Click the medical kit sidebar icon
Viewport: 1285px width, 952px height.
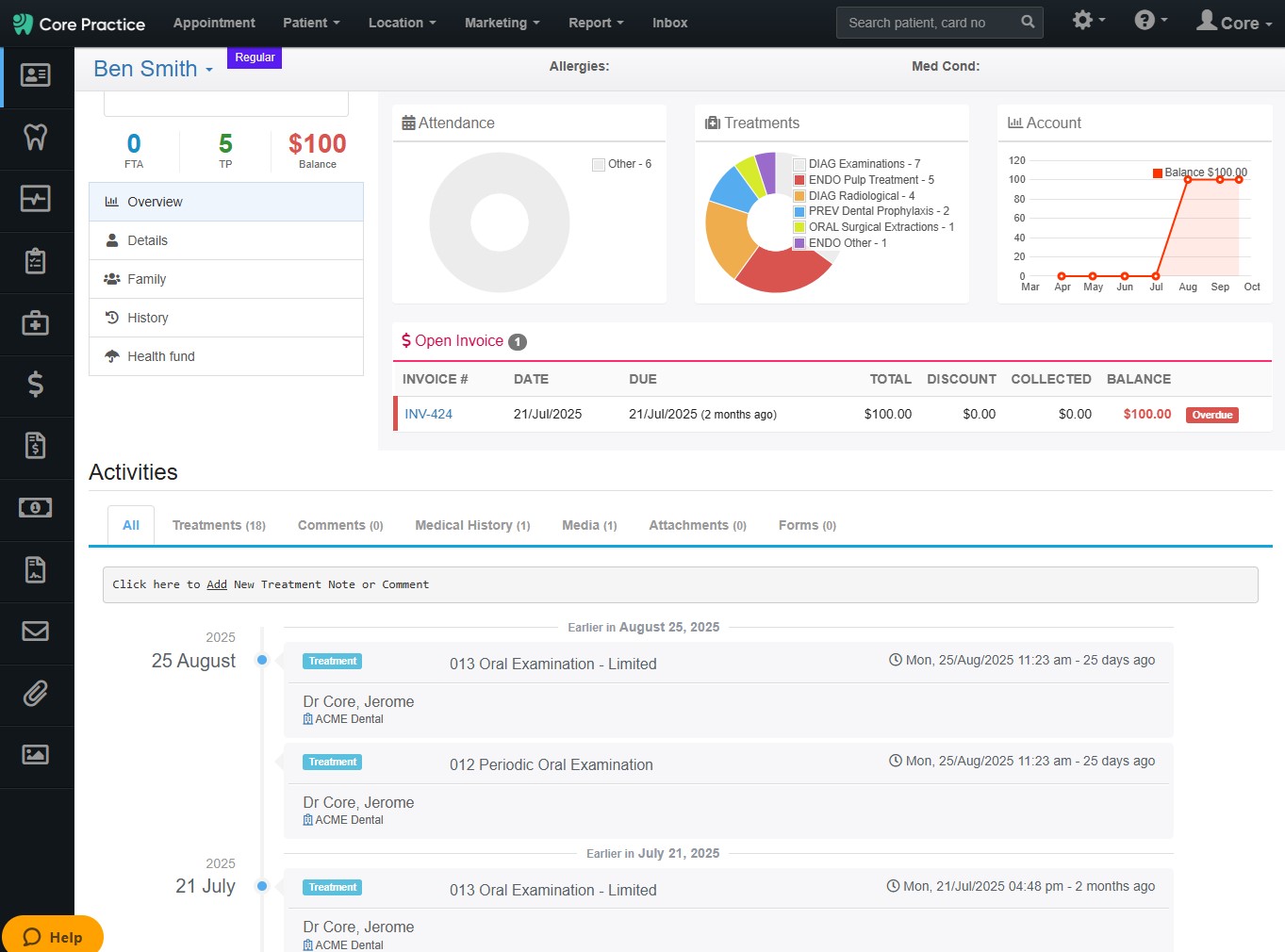pos(36,323)
